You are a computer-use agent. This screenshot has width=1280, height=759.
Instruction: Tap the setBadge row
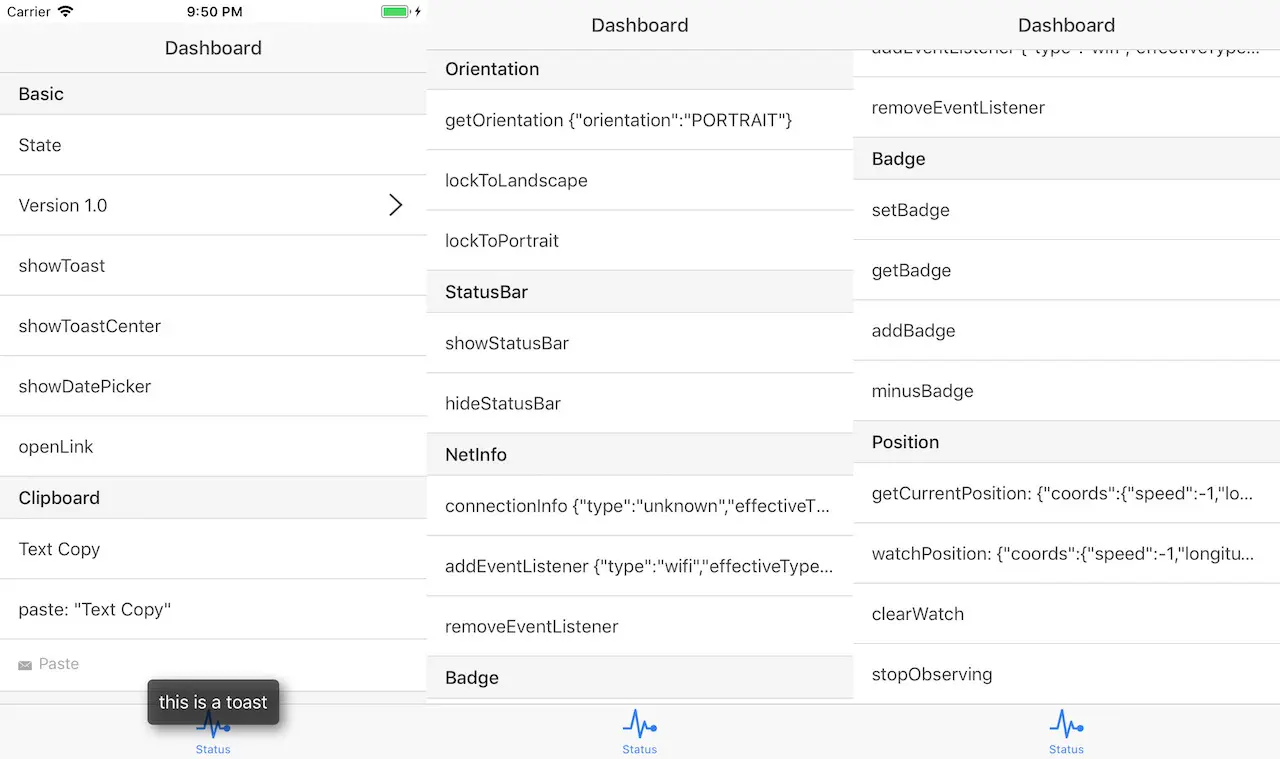coord(1066,210)
